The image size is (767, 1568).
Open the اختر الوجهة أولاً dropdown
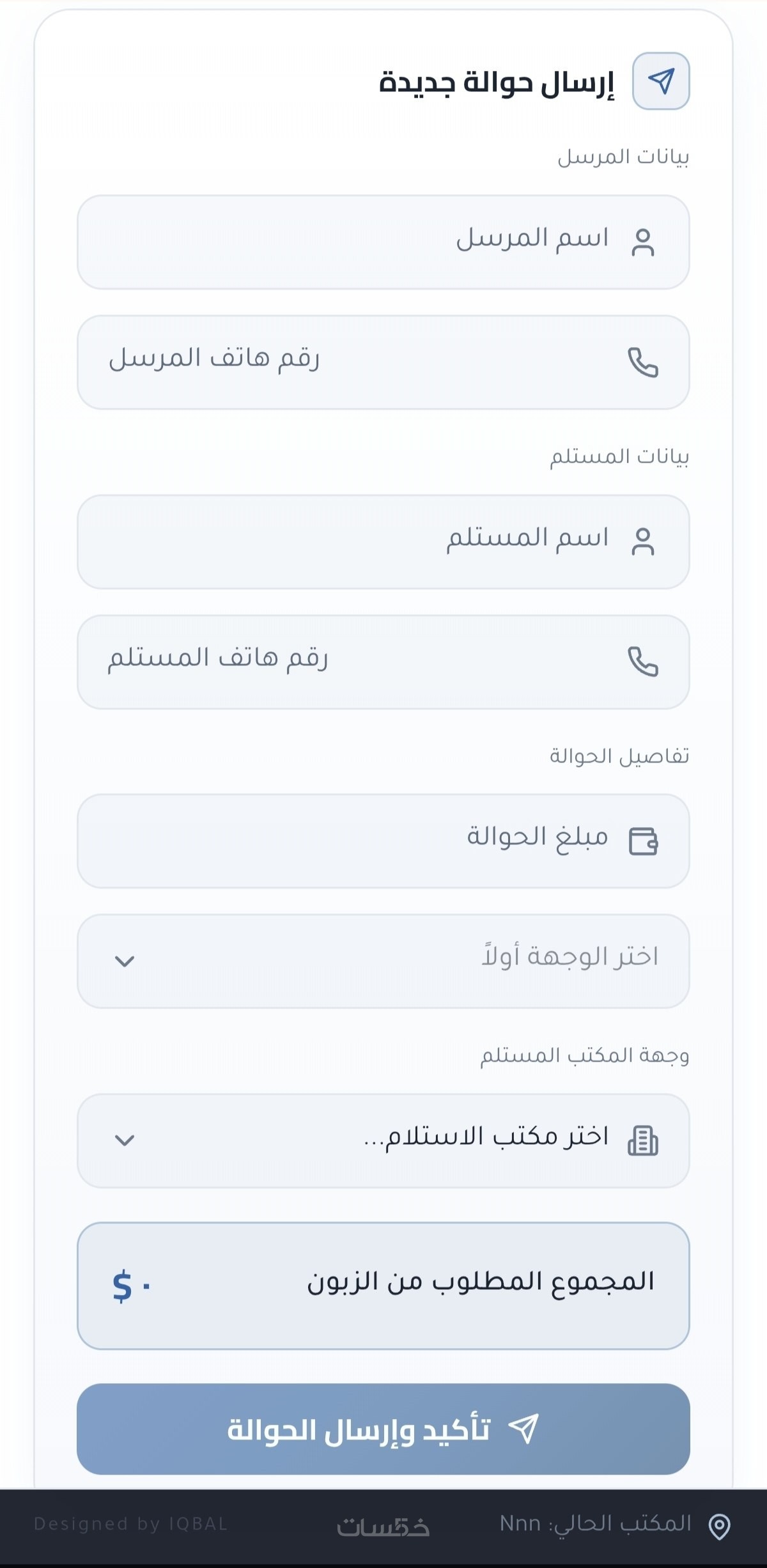[x=383, y=961]
